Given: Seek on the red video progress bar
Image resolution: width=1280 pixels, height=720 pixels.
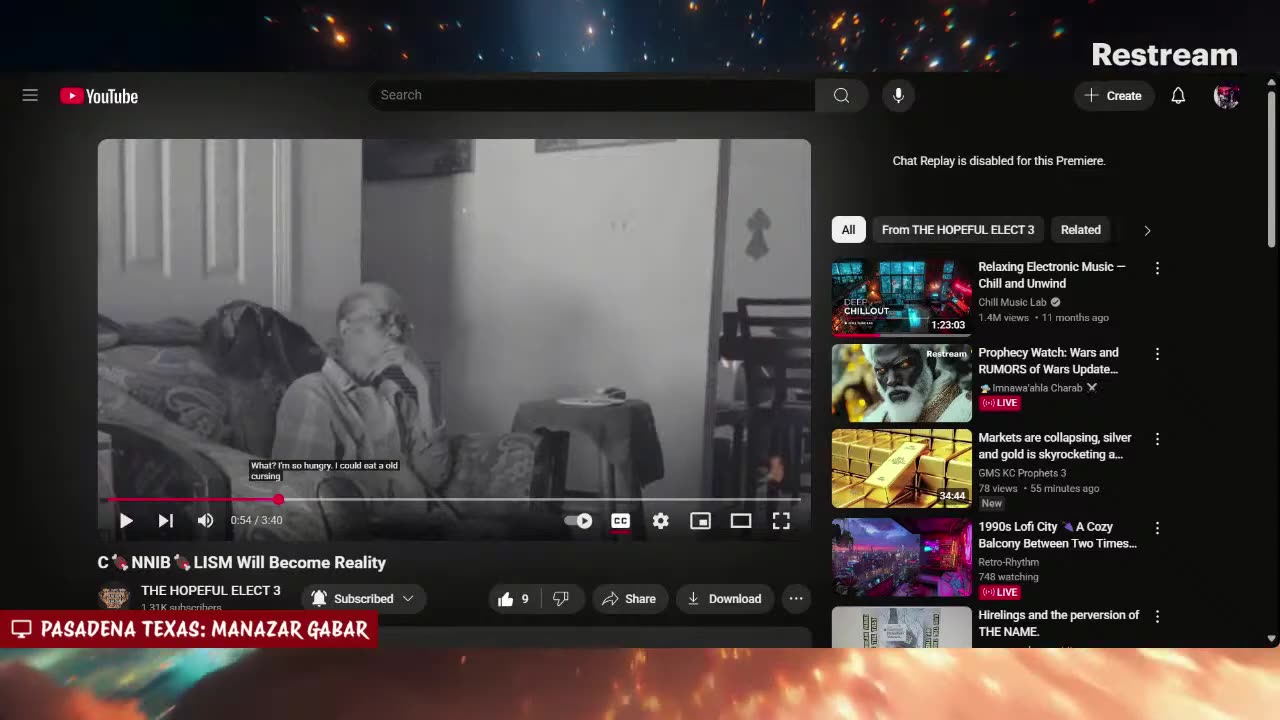Looking at the screenshot, I should 454,499.
